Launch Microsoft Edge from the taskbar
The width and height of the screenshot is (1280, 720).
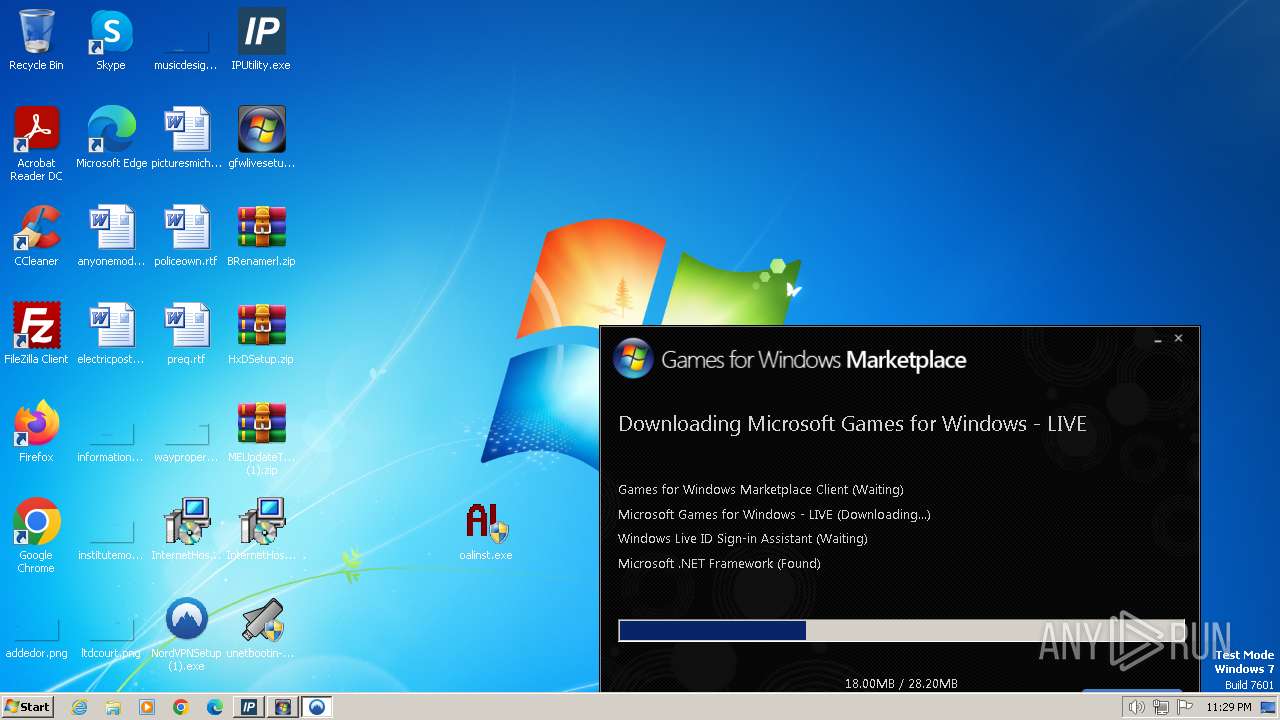215,707
